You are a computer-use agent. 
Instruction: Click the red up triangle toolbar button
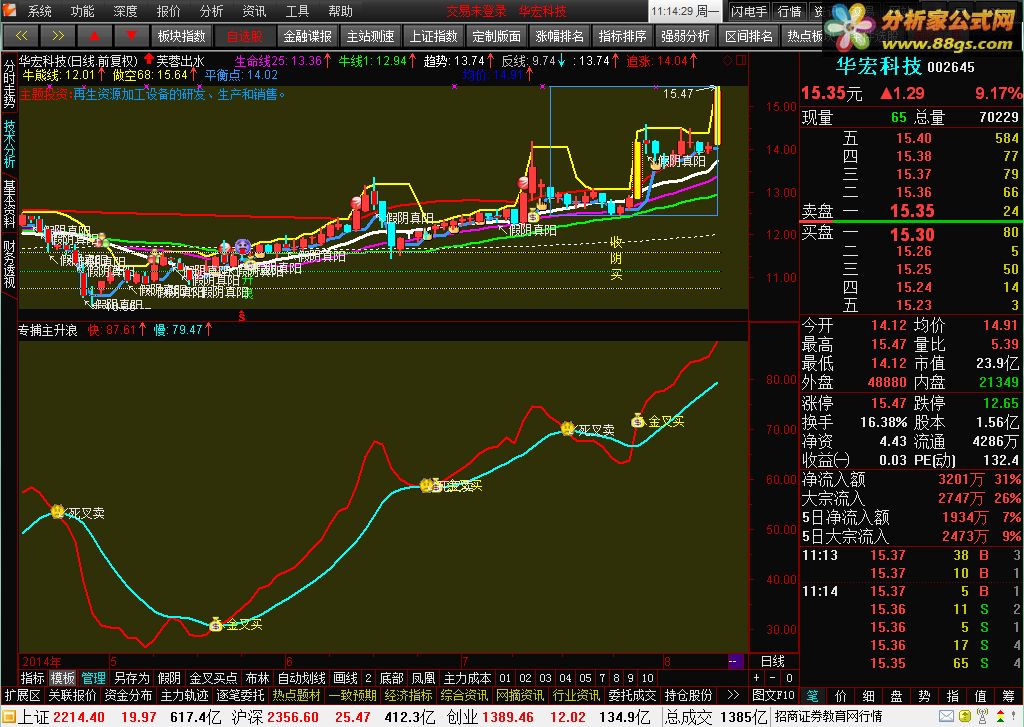coord(94,37)
